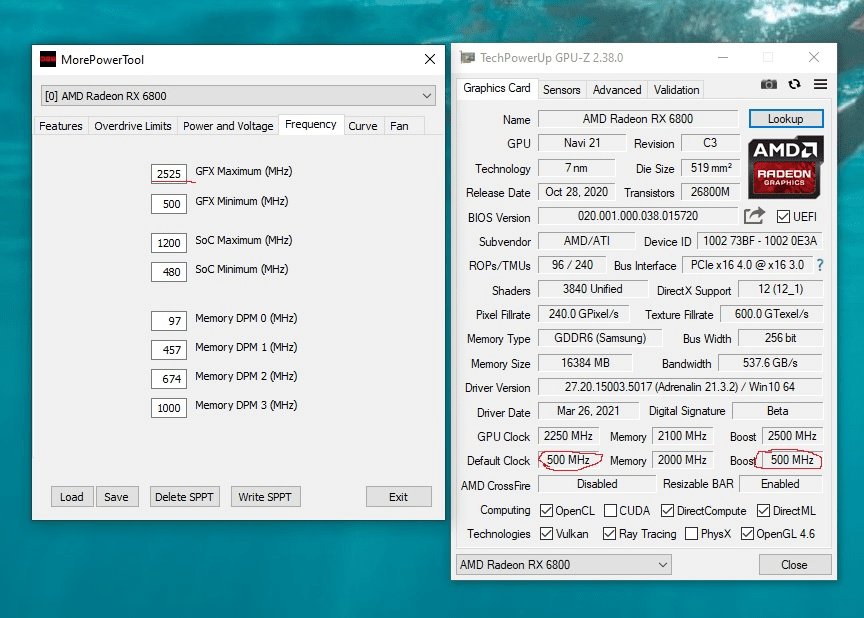
Task: Click the Save button in MorePowerTool
Action: click(x=116, y=497)
